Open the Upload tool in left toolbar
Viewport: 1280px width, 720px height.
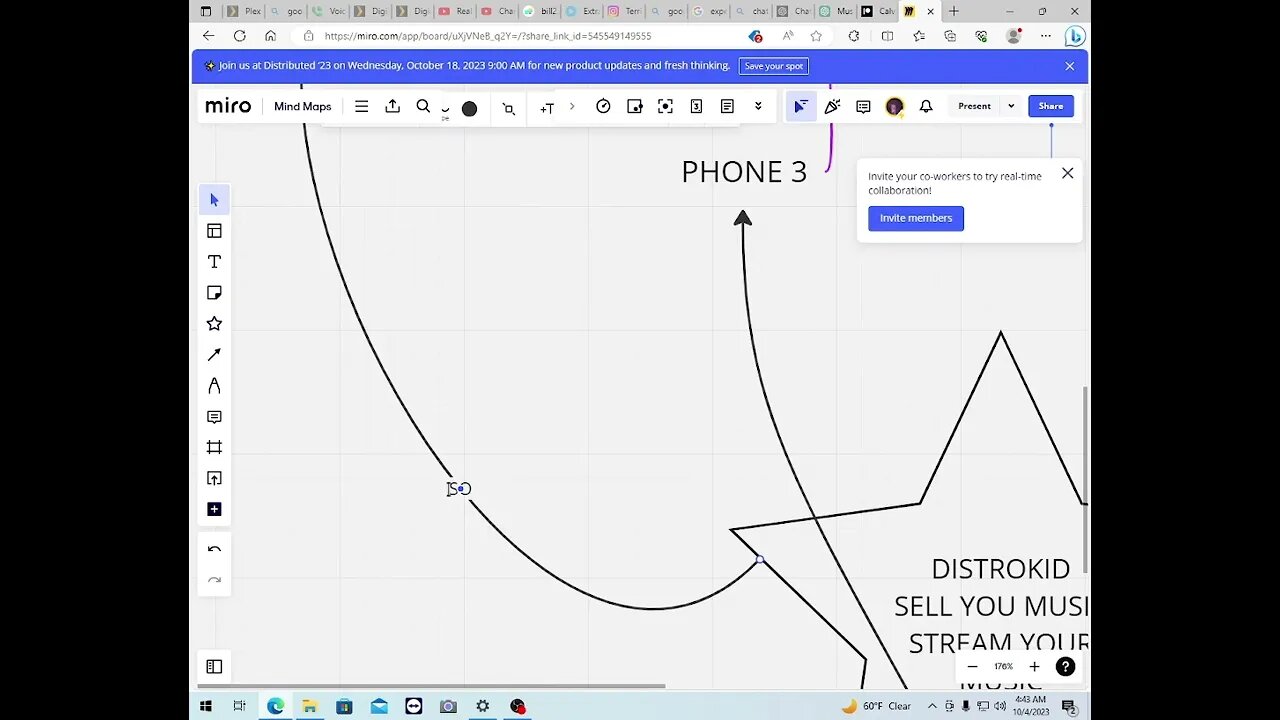214,478
